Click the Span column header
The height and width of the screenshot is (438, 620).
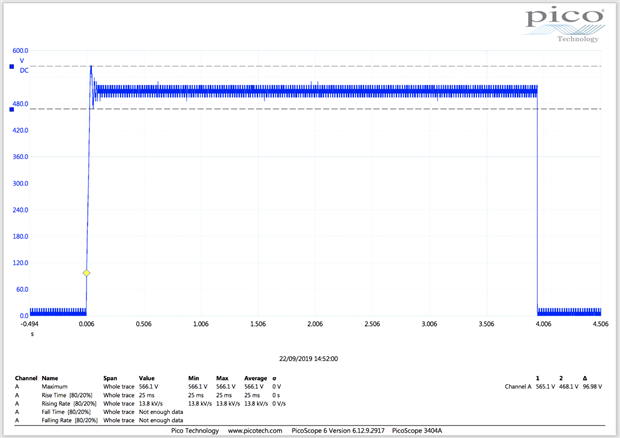(x=111, y=378)
